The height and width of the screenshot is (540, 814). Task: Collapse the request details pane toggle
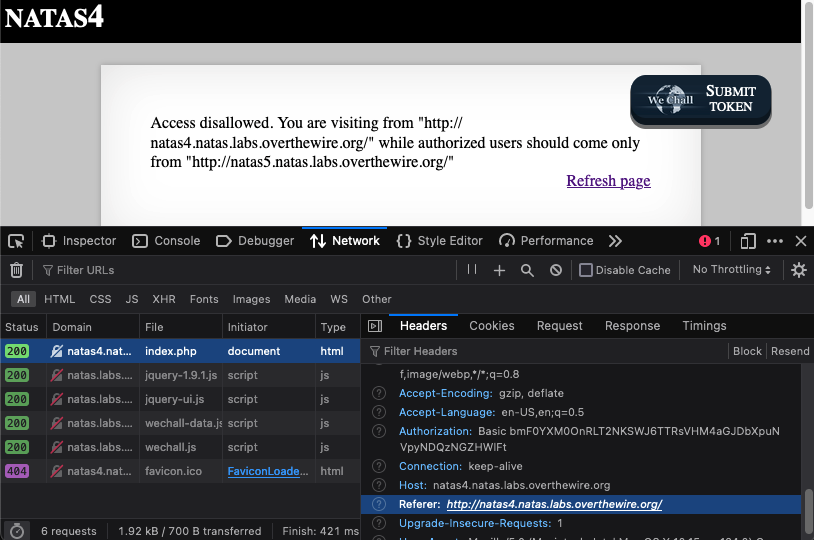point(375,326)
